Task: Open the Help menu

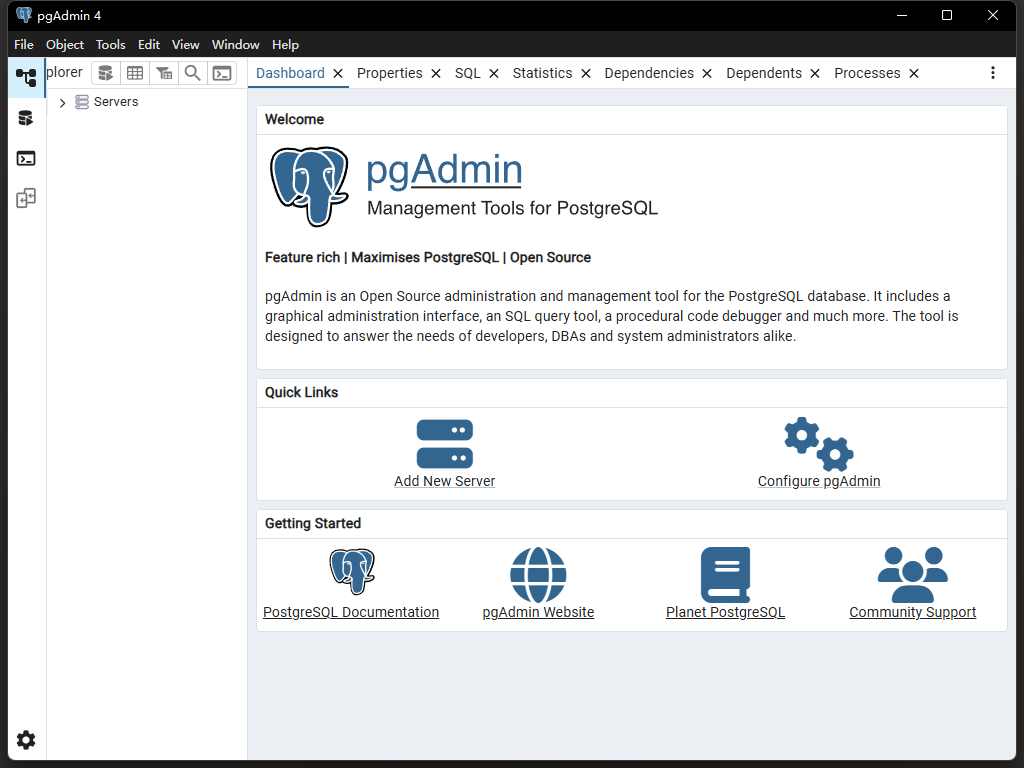Action: 285,44
